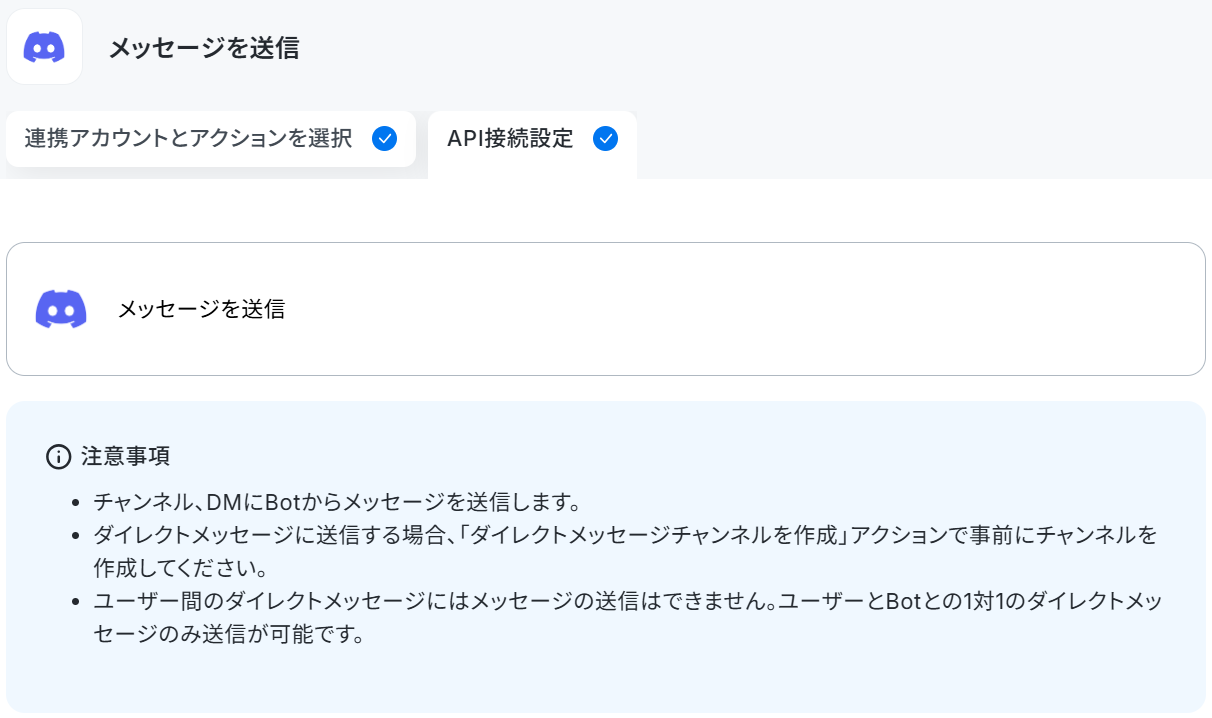Click the blue checkmark on 連携アカウントとアクションを選択
Viewport: 1212px width, 718px height.
pos(385,139)
